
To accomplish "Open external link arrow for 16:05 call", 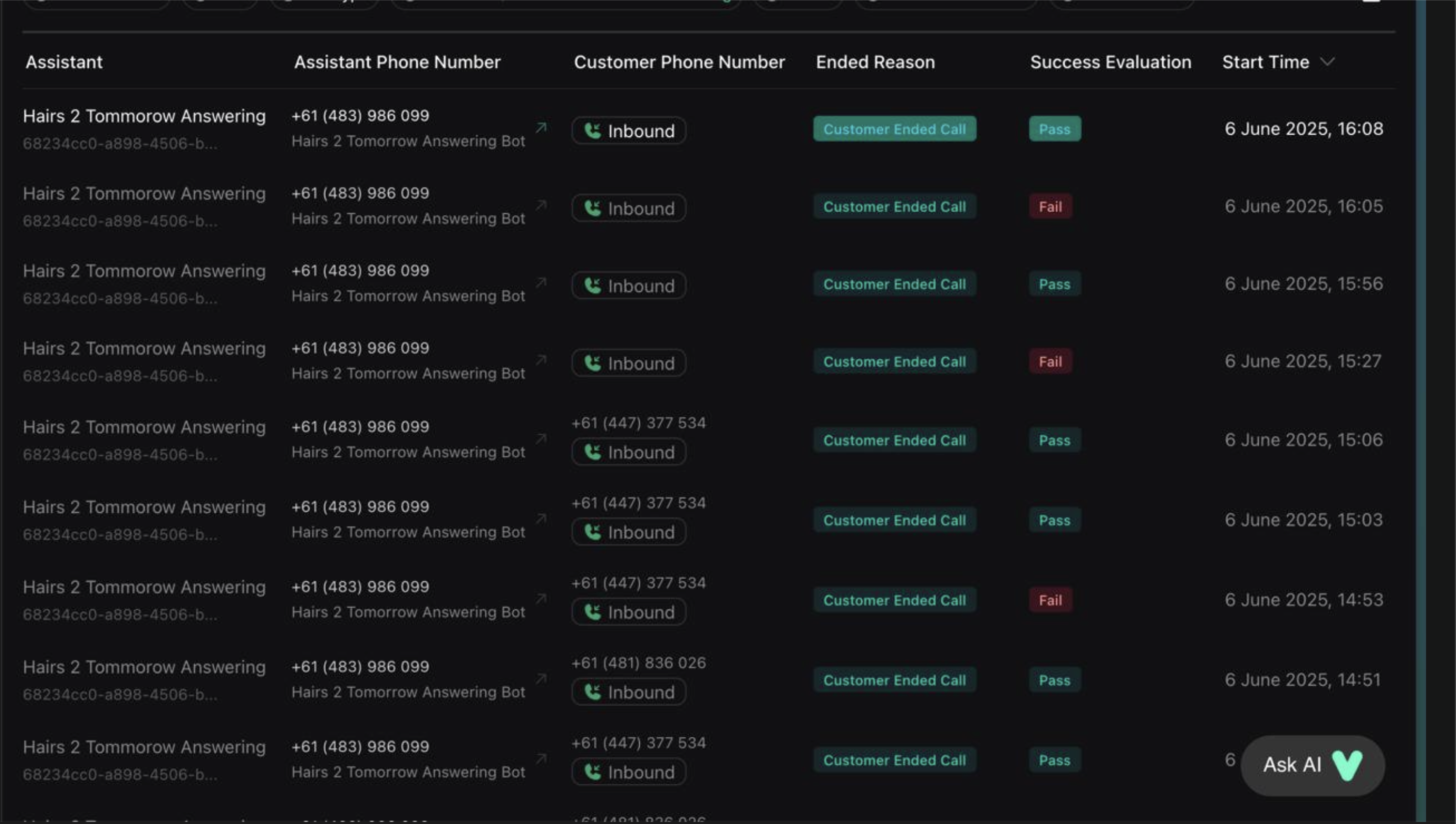I will click(x=541, y=205).
